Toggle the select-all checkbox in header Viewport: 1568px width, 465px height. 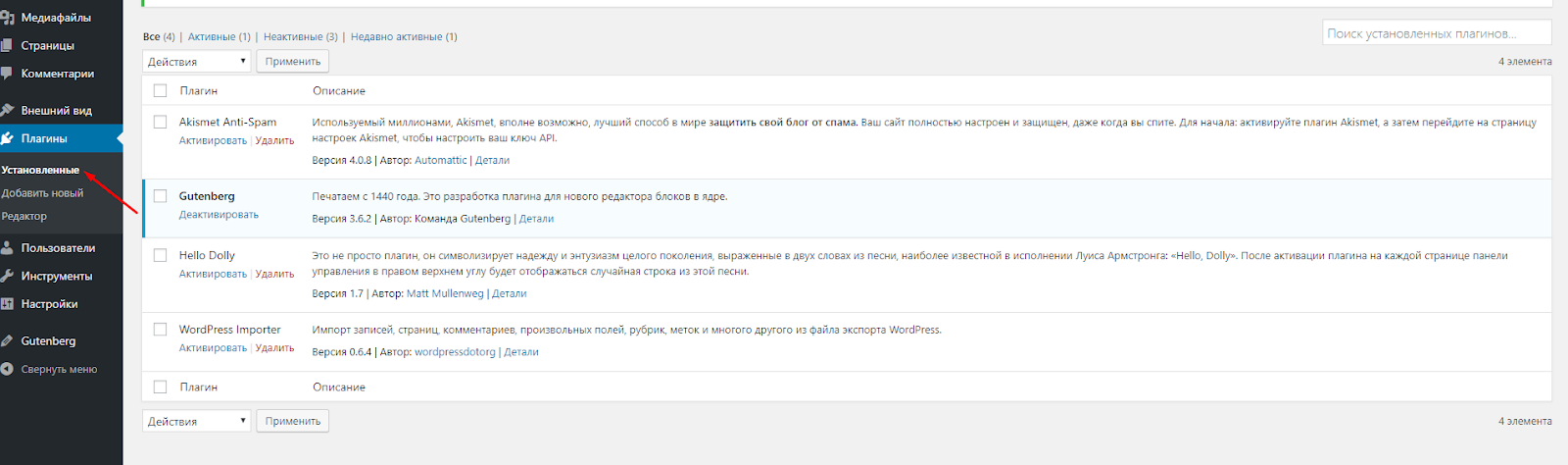(x=160, y=91)
